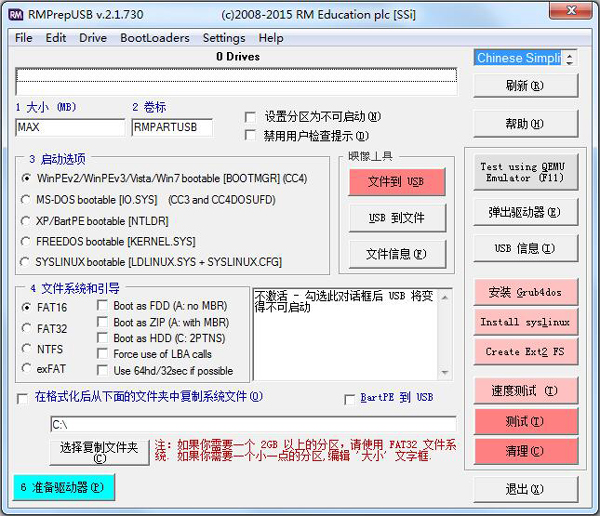Click inside the 不激活 description text box
The image size is (600, 516).
pyautogui.click(x=345, y=335)
